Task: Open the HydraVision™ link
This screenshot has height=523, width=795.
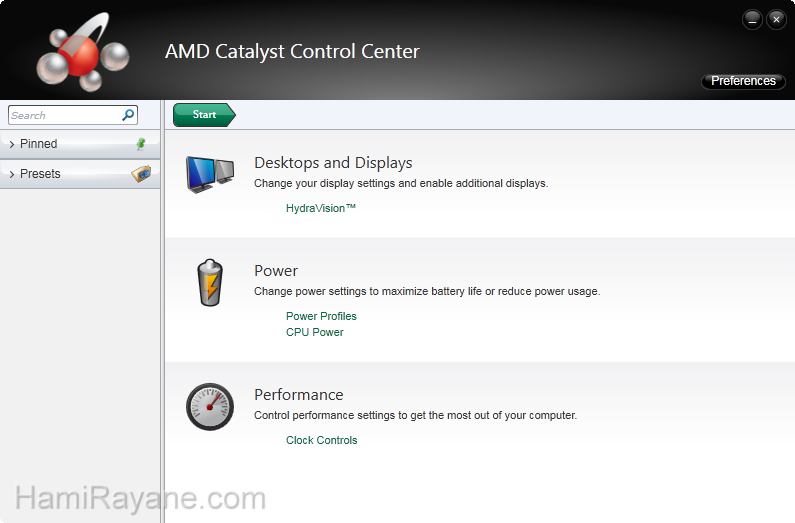Action: point(321,208)
